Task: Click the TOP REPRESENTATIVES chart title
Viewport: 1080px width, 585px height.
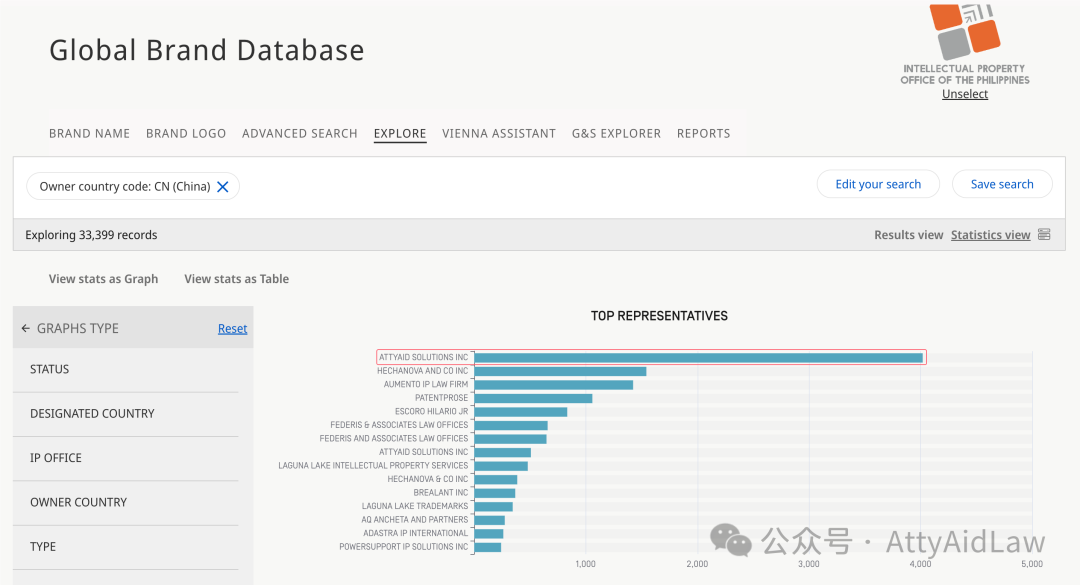Action: point(659,316)
